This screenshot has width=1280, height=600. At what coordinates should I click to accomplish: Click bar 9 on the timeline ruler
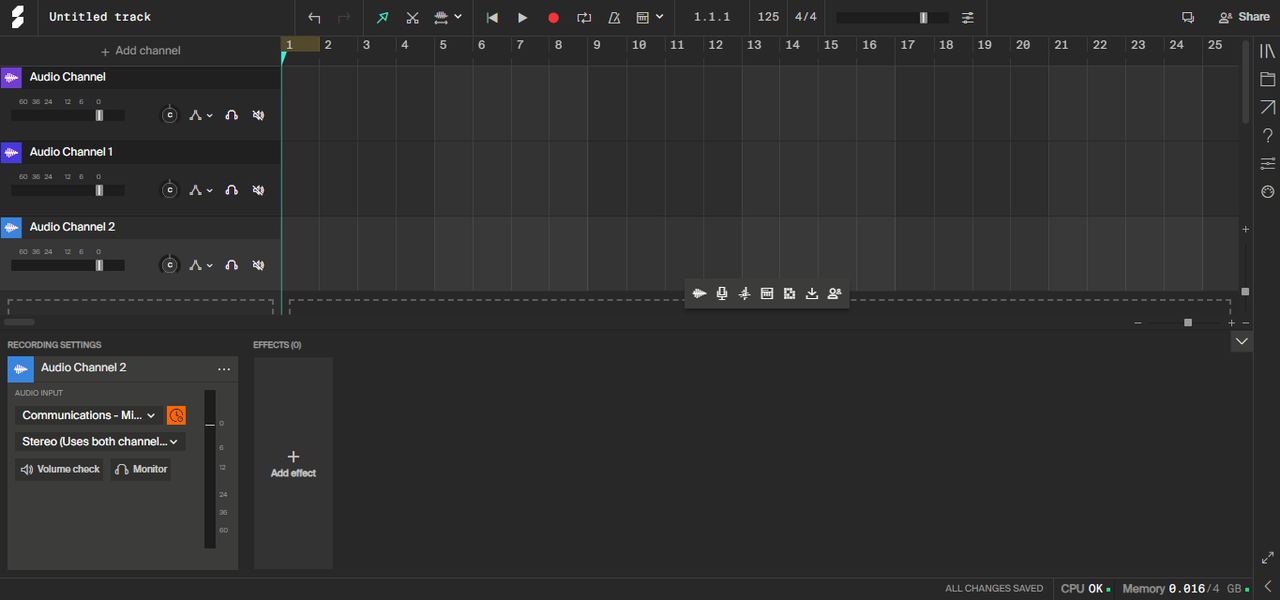tap(597, 45)
